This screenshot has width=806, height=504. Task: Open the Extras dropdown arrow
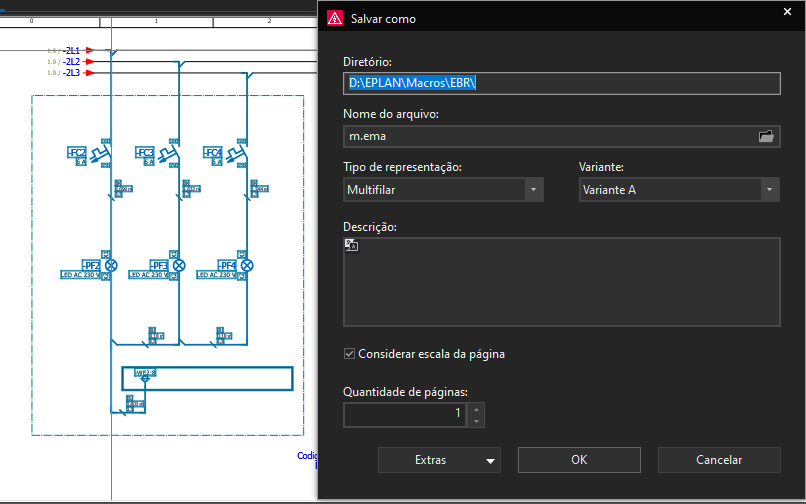pyautogui.click(x=490, y=461)
